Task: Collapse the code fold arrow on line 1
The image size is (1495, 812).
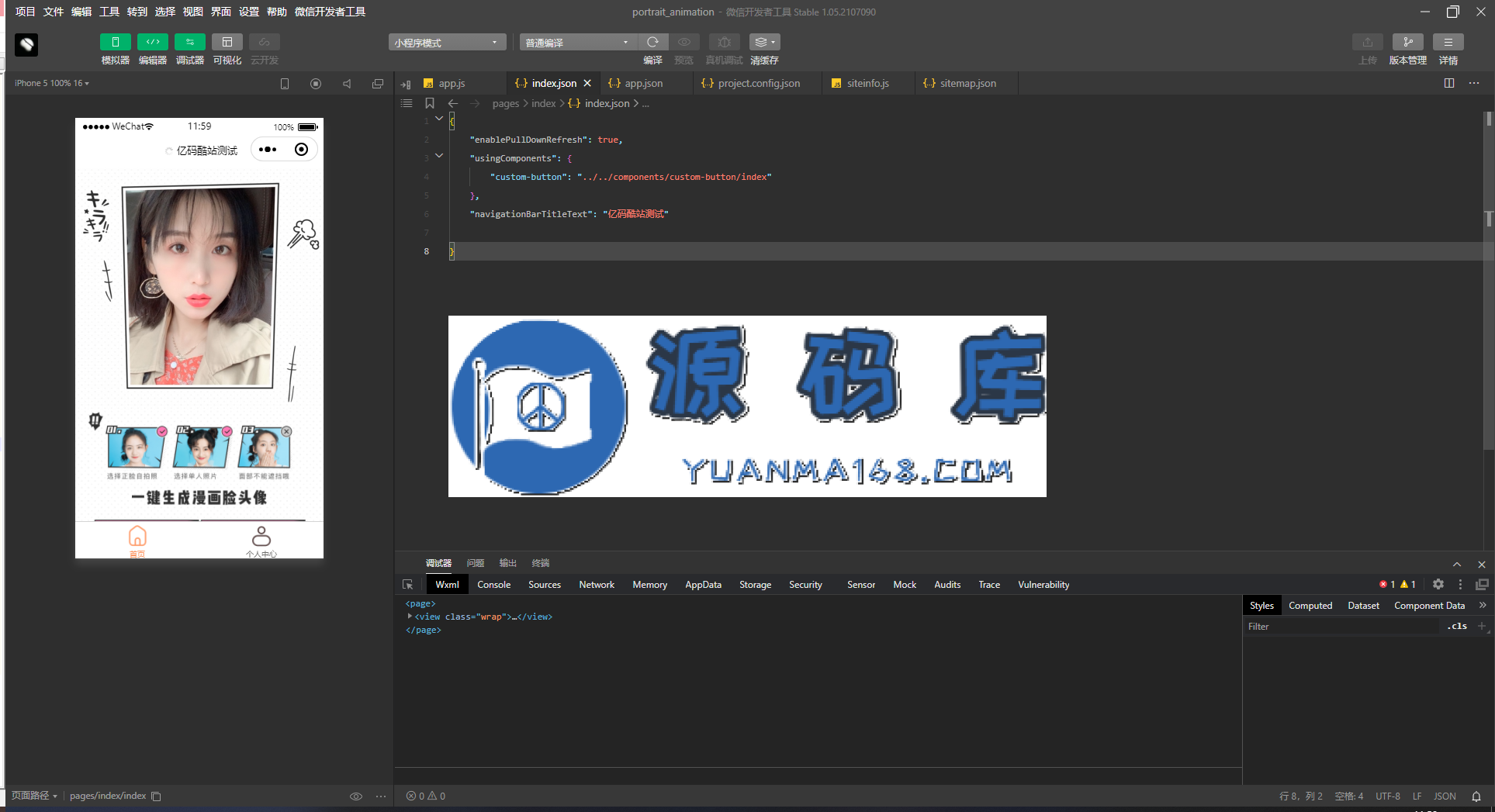Action: (439, 119)
